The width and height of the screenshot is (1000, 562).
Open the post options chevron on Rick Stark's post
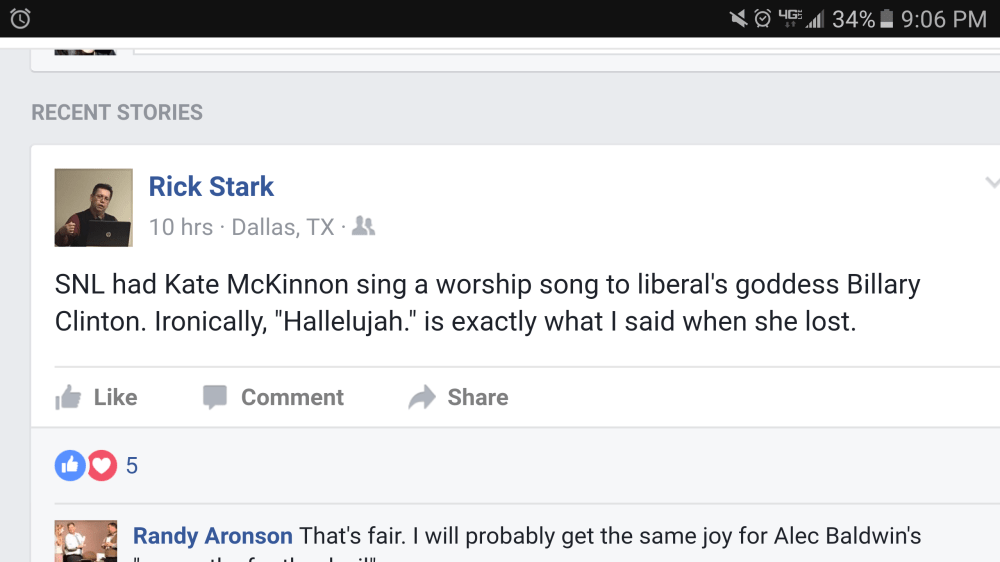991,183
